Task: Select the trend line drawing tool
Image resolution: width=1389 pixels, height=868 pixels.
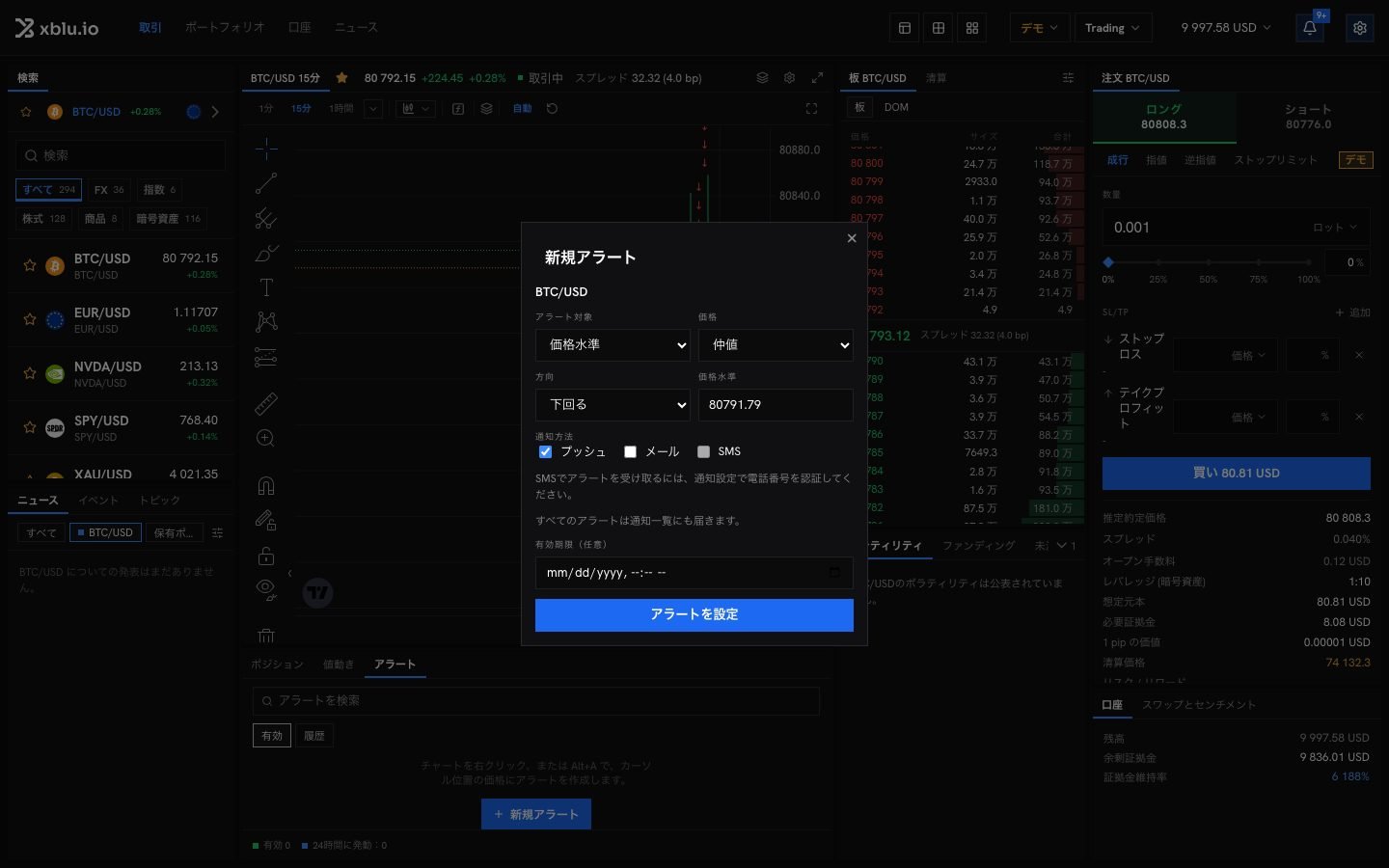Action: [x=266, y=183]
